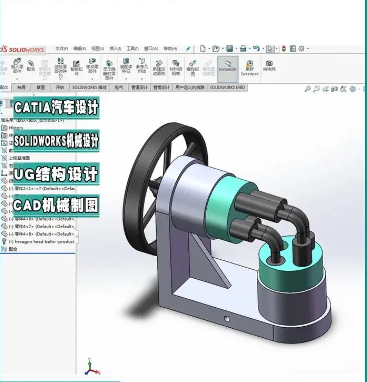367x382 pixels.
Task: Open the 工具 (Tools) menu
Action: [x=132, y=49]
